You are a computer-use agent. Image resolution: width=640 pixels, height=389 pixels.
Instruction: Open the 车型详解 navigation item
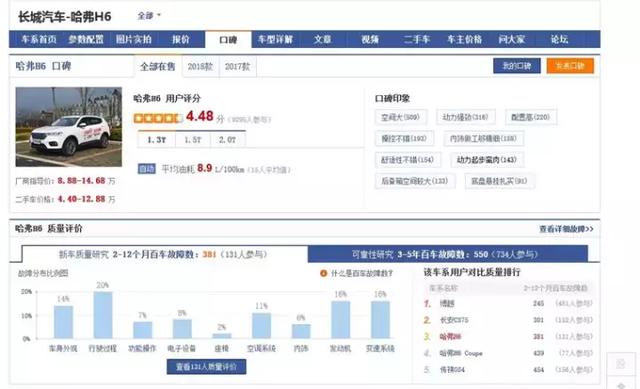pos(275,39)
